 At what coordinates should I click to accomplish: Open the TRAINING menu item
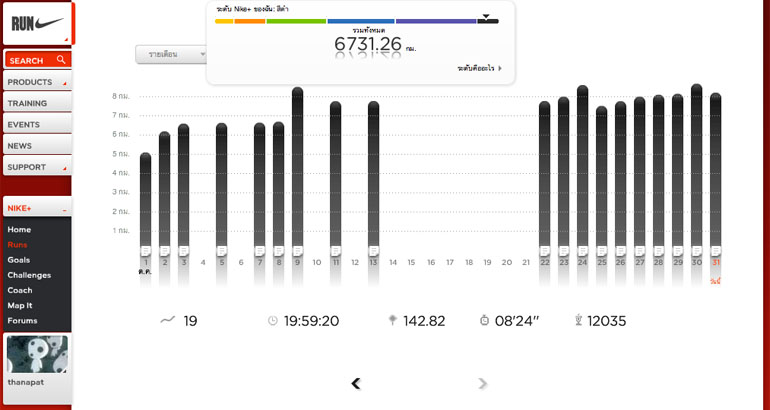[37, 103]
